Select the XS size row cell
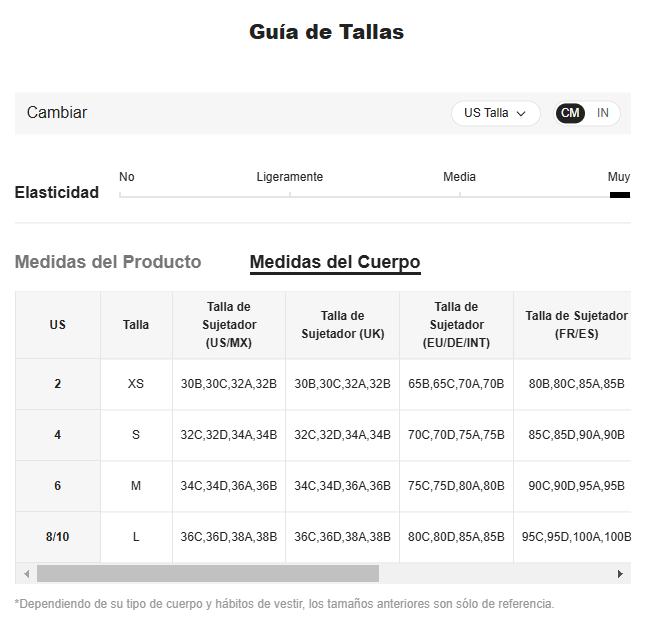This screenshot has width=649, height=625. [136, 384]
